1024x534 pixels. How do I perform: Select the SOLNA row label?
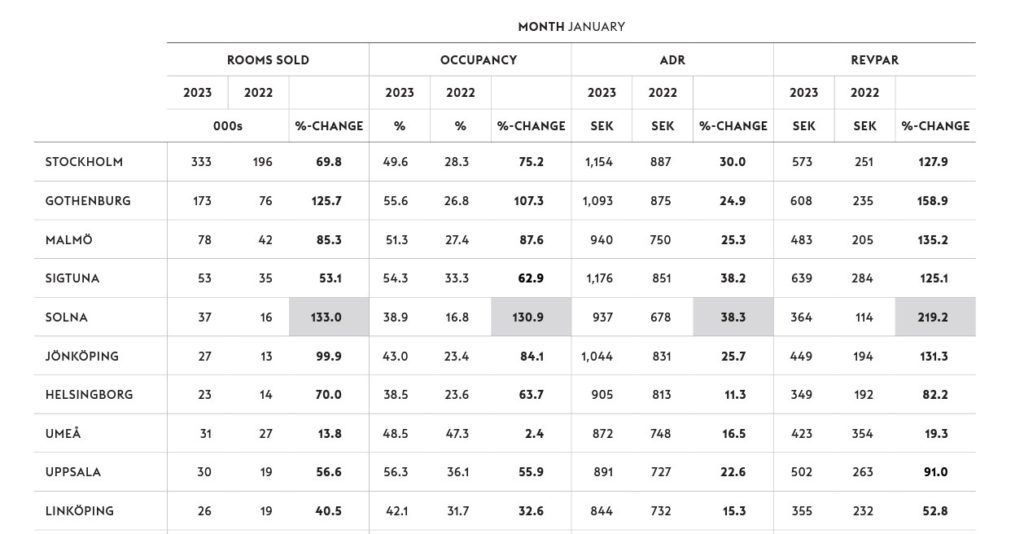67,317
